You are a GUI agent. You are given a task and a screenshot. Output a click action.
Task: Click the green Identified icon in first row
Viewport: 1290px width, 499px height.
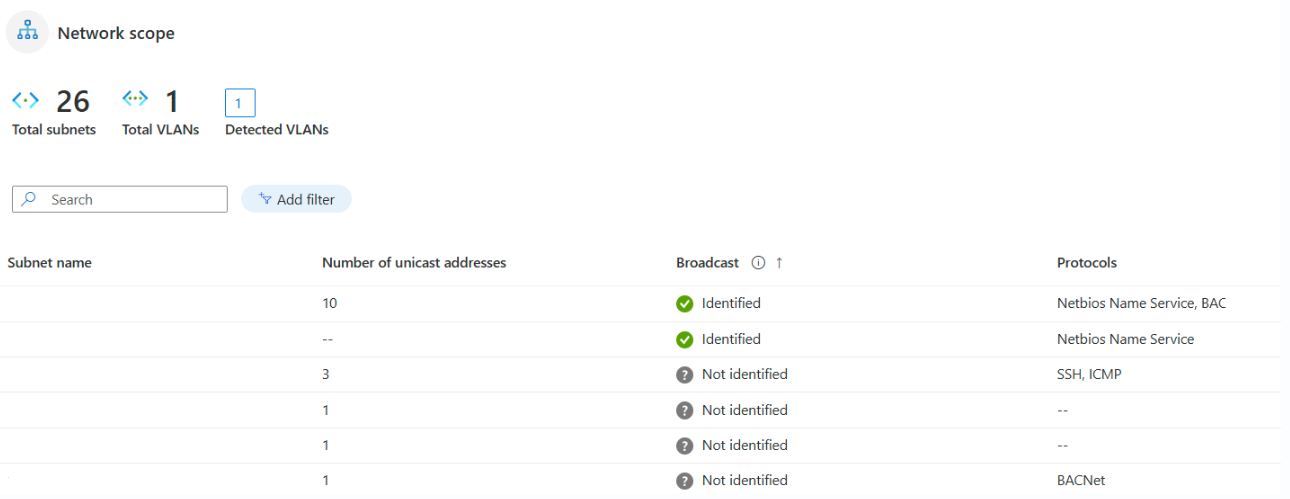[x=685, y=304]
